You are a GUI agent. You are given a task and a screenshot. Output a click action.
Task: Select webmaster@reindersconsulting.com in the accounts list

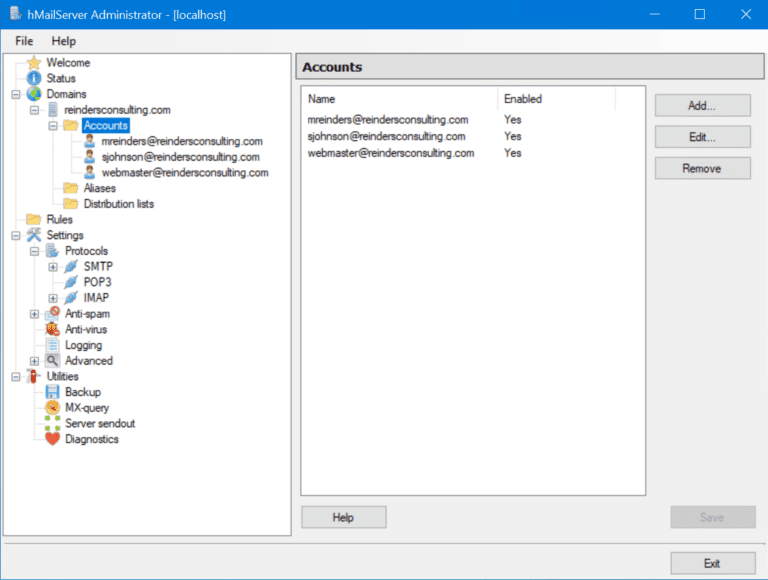[391, 153]
